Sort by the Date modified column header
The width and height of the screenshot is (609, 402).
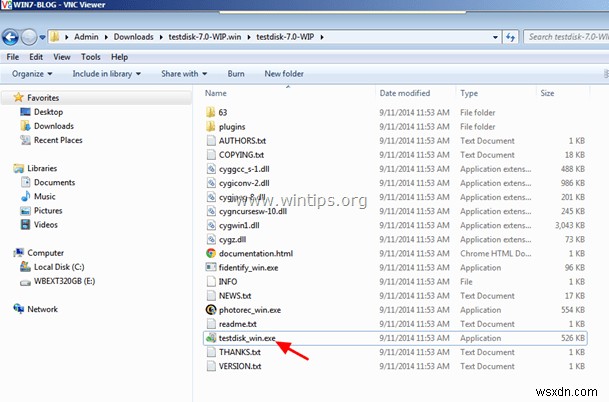point(405,93)
